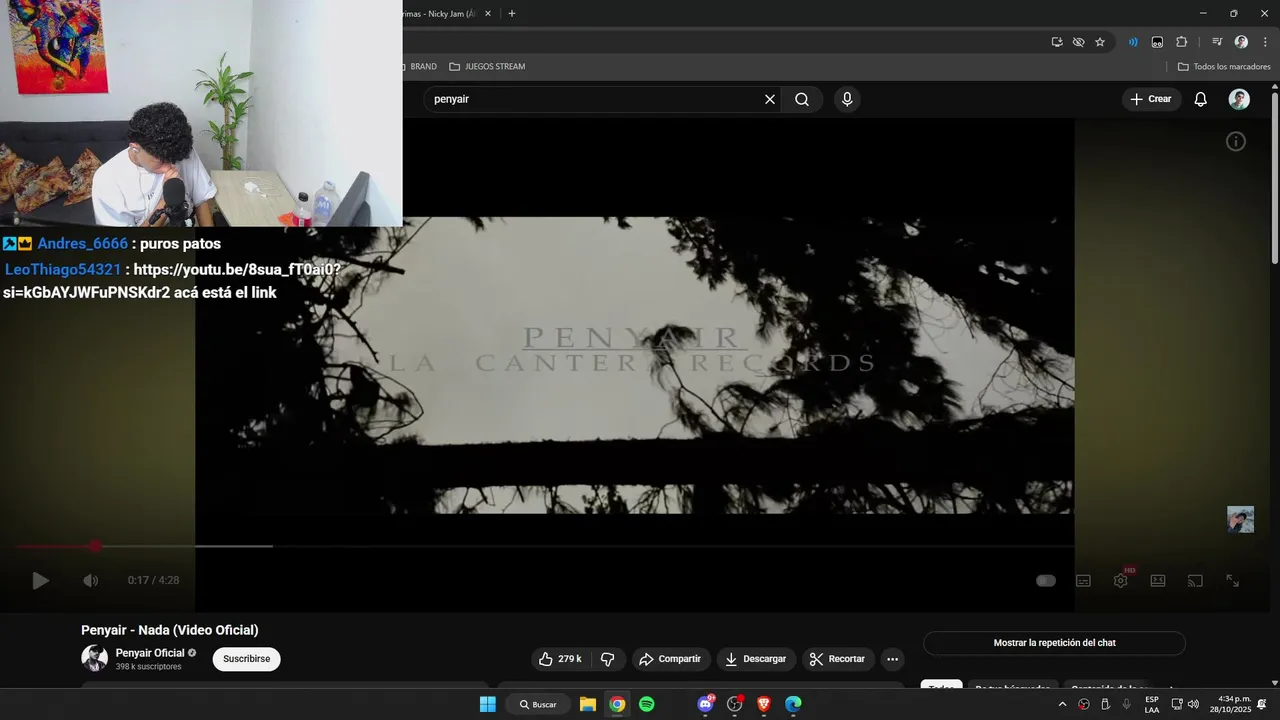
Task: Turn on subtitles in the player
Action: pos(1083,580)
